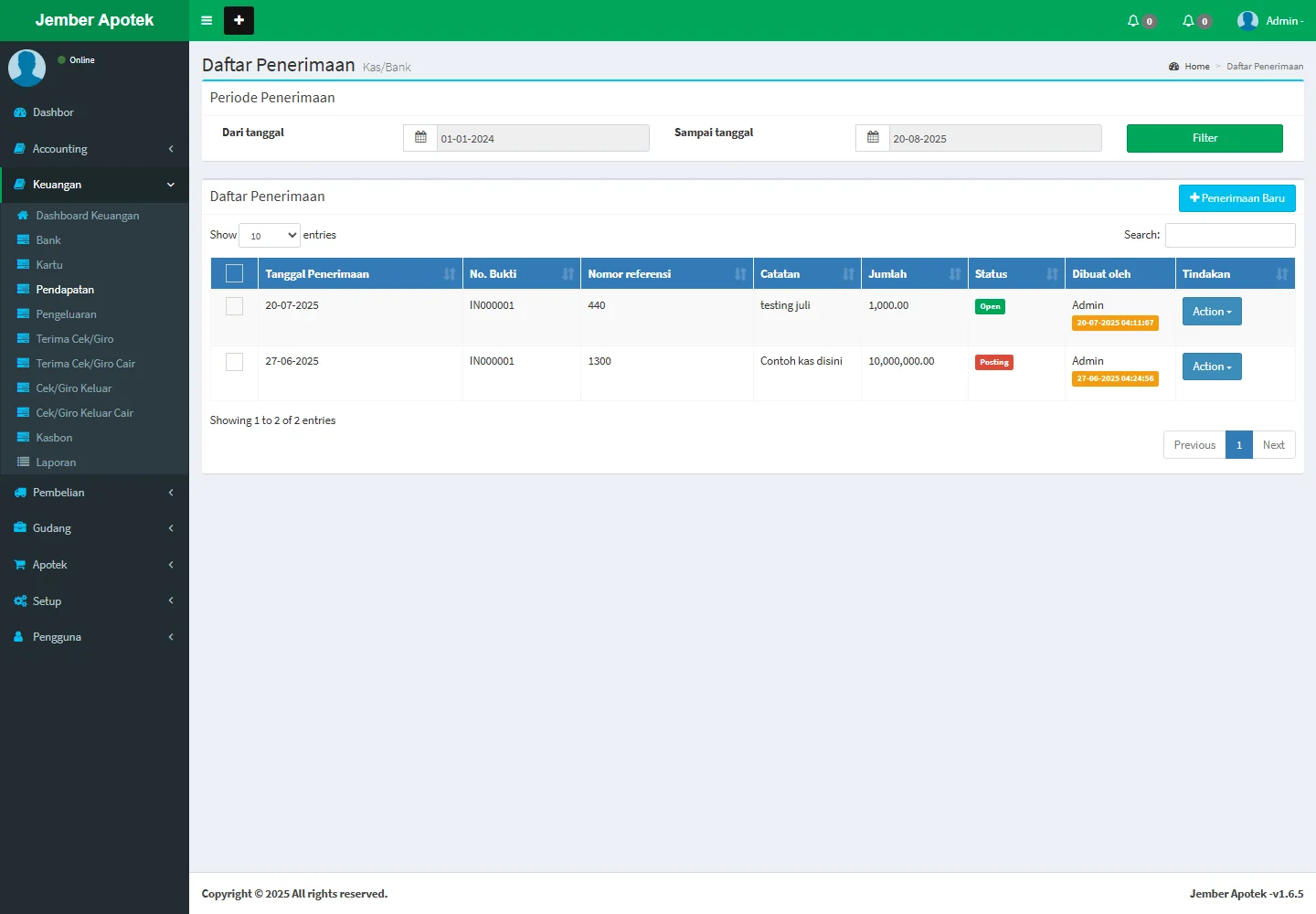The image size is (1316, 914).
Task: Click the black plus quick-add icon
Action: [239, 20]
